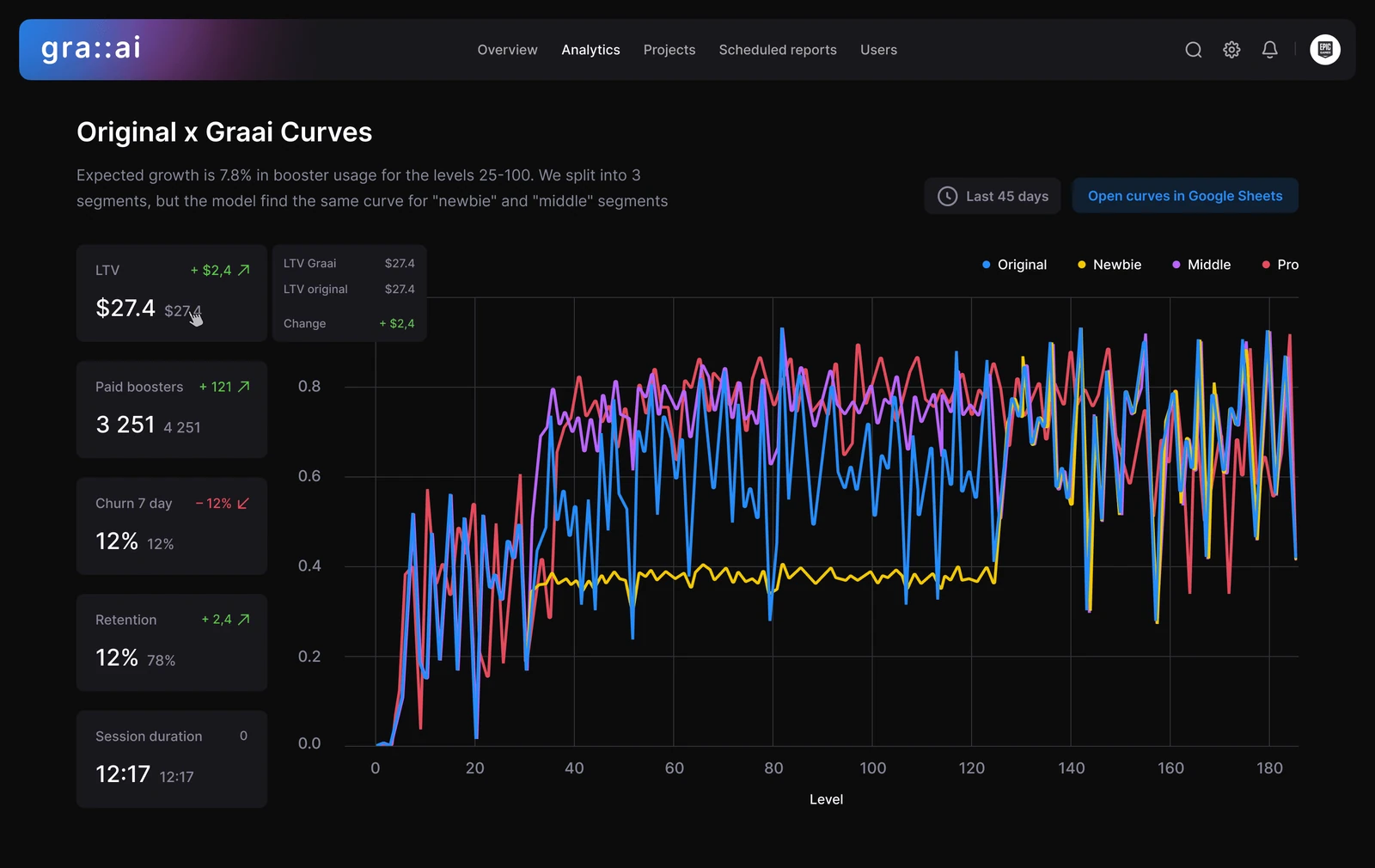Viewport: 1375px width, 868px height.
Task: Open the Last 45 days range selector
Action: [993, 196]
